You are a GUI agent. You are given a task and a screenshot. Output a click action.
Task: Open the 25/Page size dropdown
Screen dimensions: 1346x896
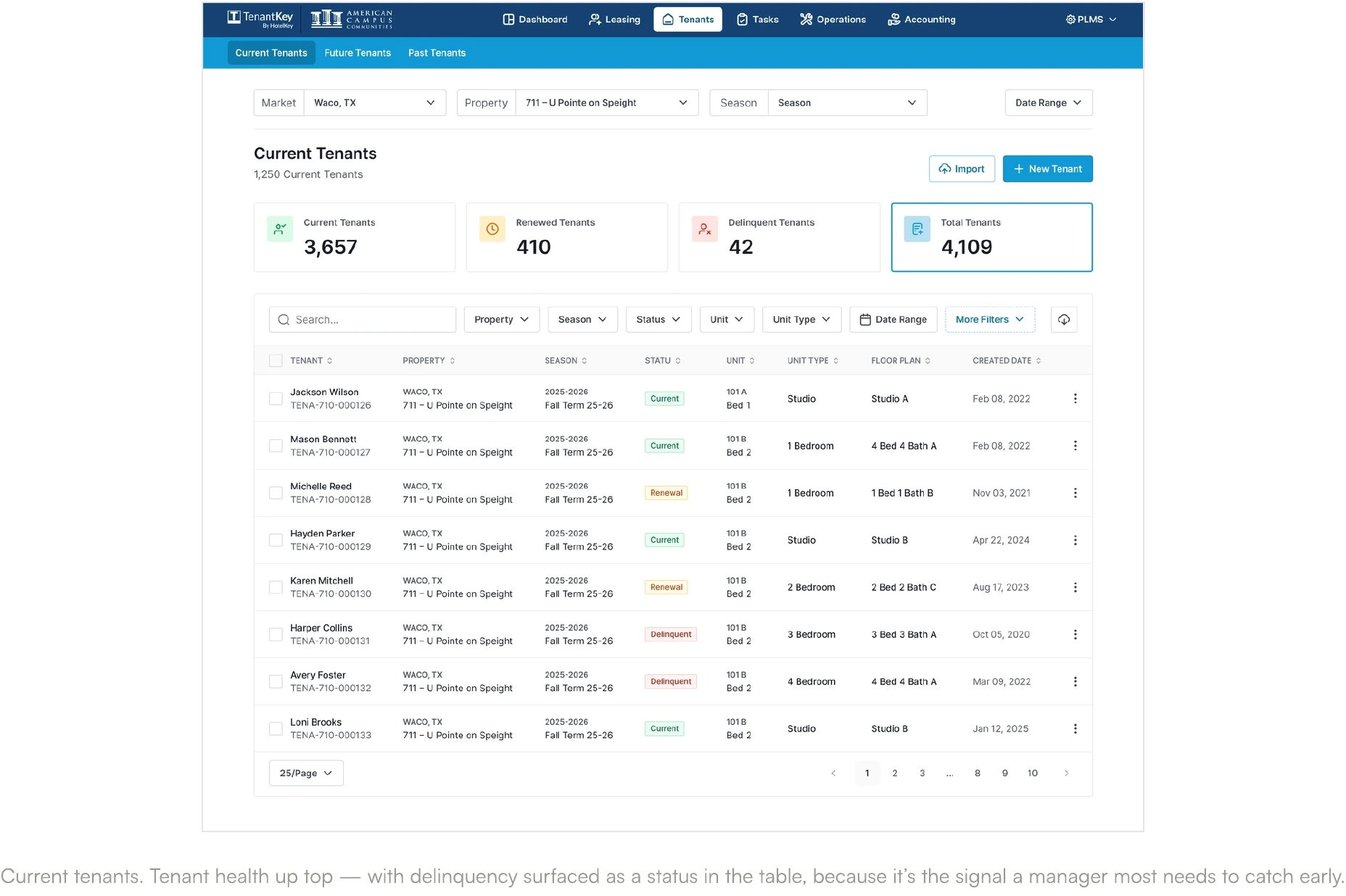[306, 773]
